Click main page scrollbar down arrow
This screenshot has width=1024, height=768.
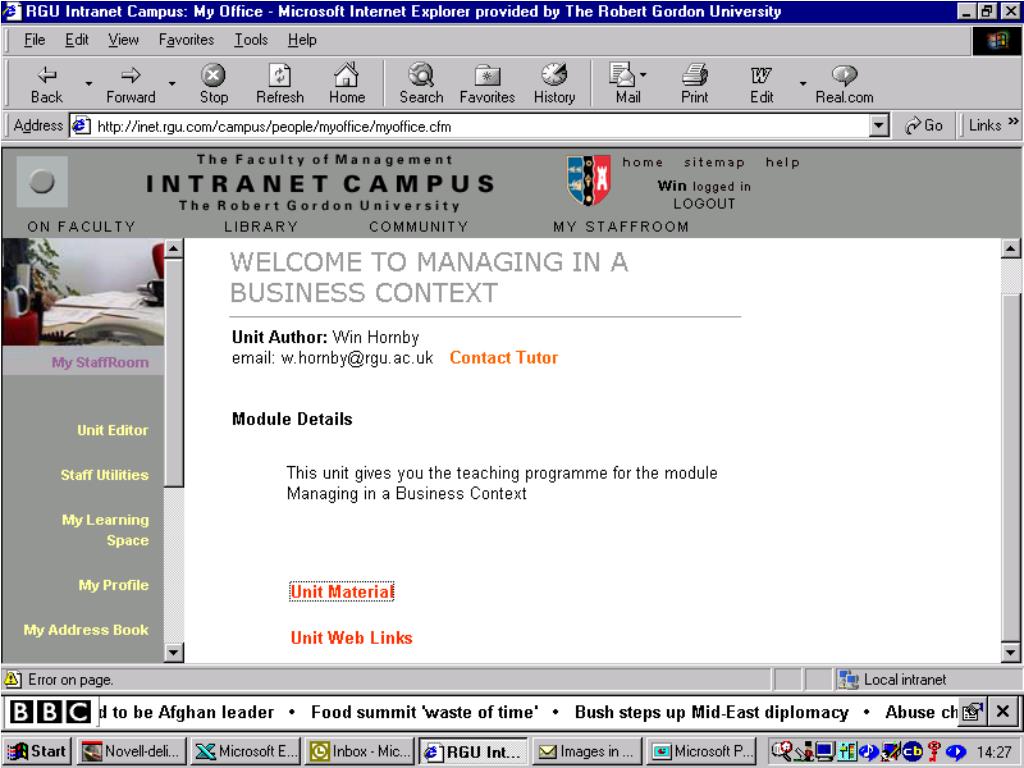pyautogui.click(x=1010, y=652)
